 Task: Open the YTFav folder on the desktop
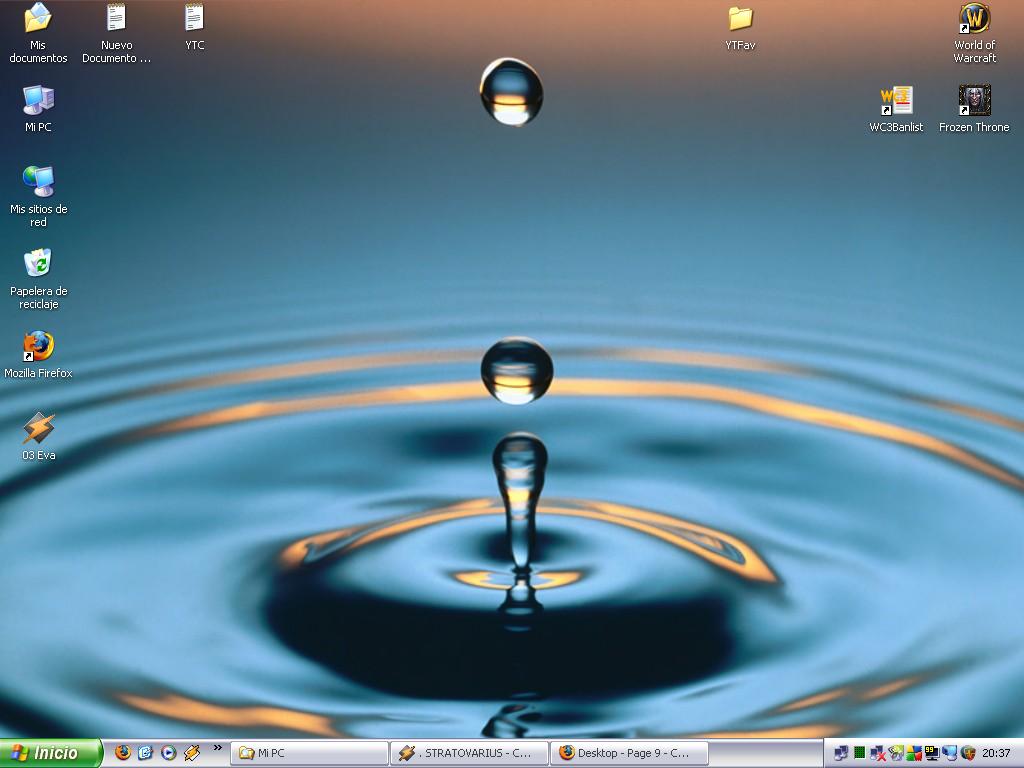740,18
